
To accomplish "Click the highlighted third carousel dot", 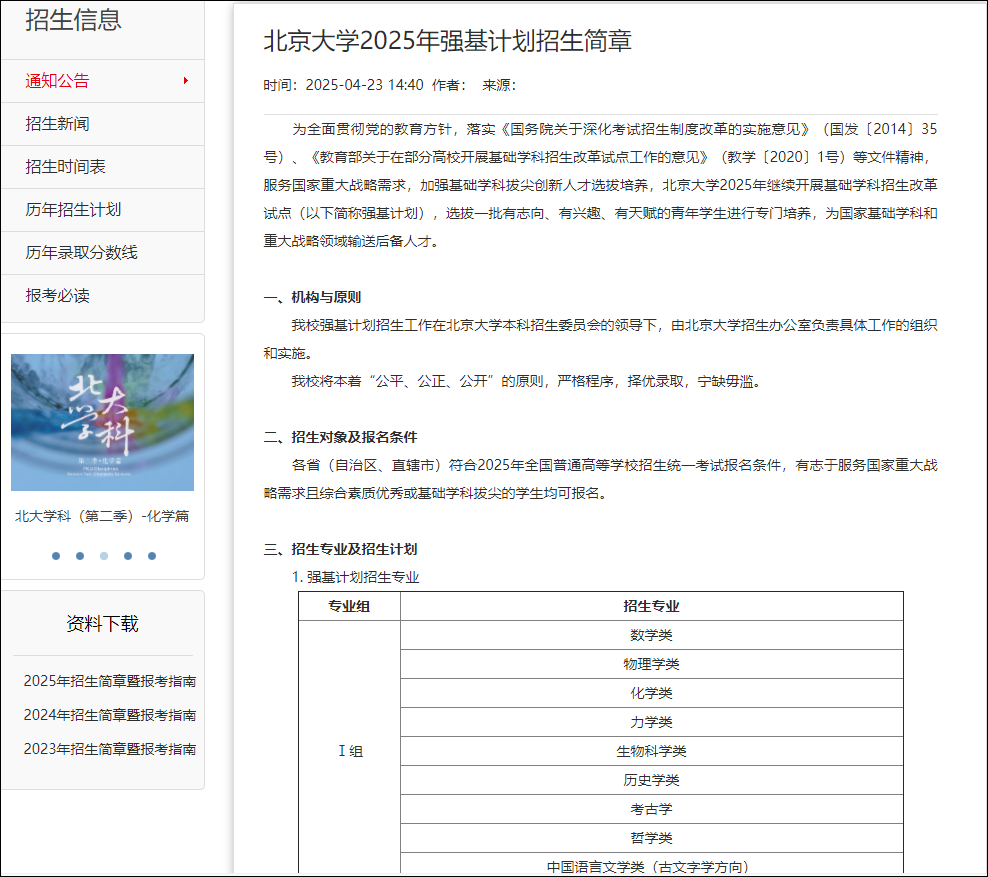I will pos(104,556).
